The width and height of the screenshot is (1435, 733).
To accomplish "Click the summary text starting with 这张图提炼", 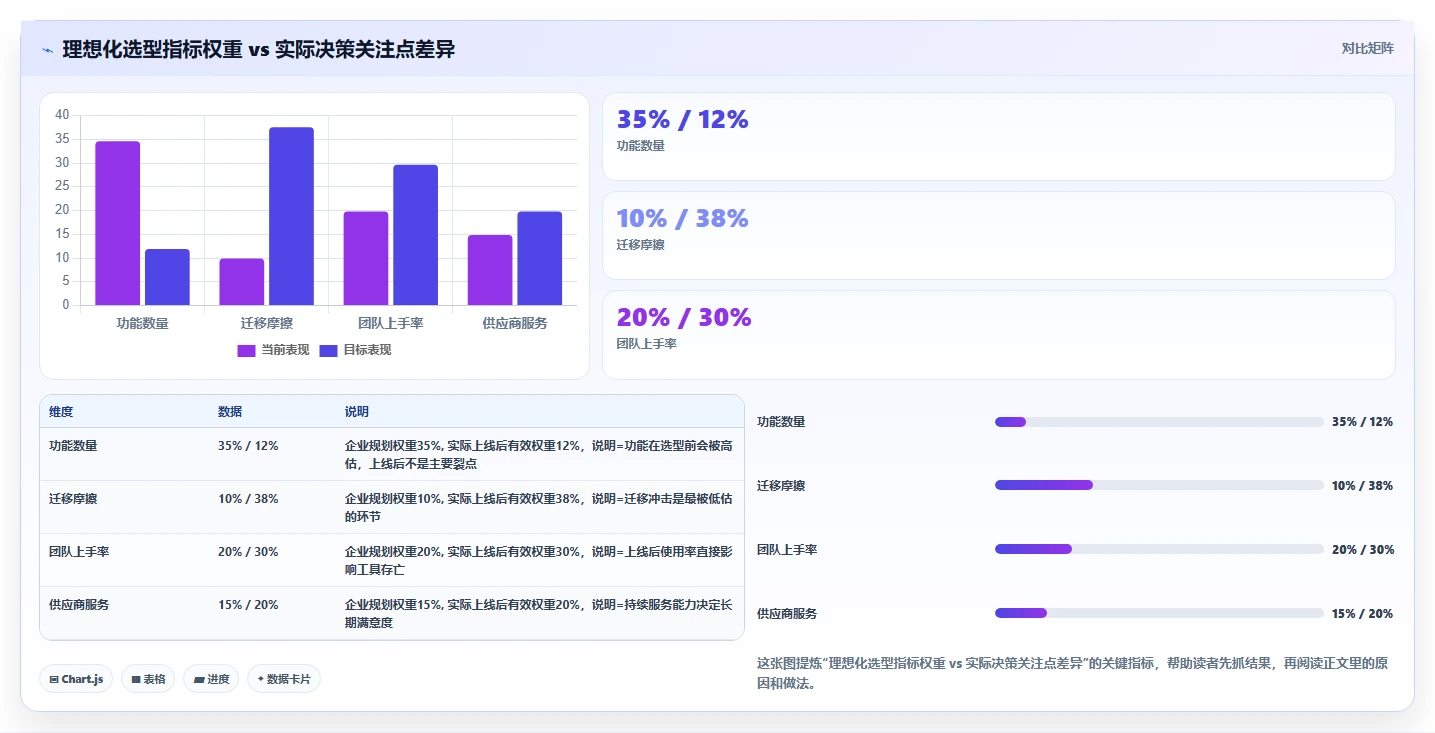I will 1072,674.
